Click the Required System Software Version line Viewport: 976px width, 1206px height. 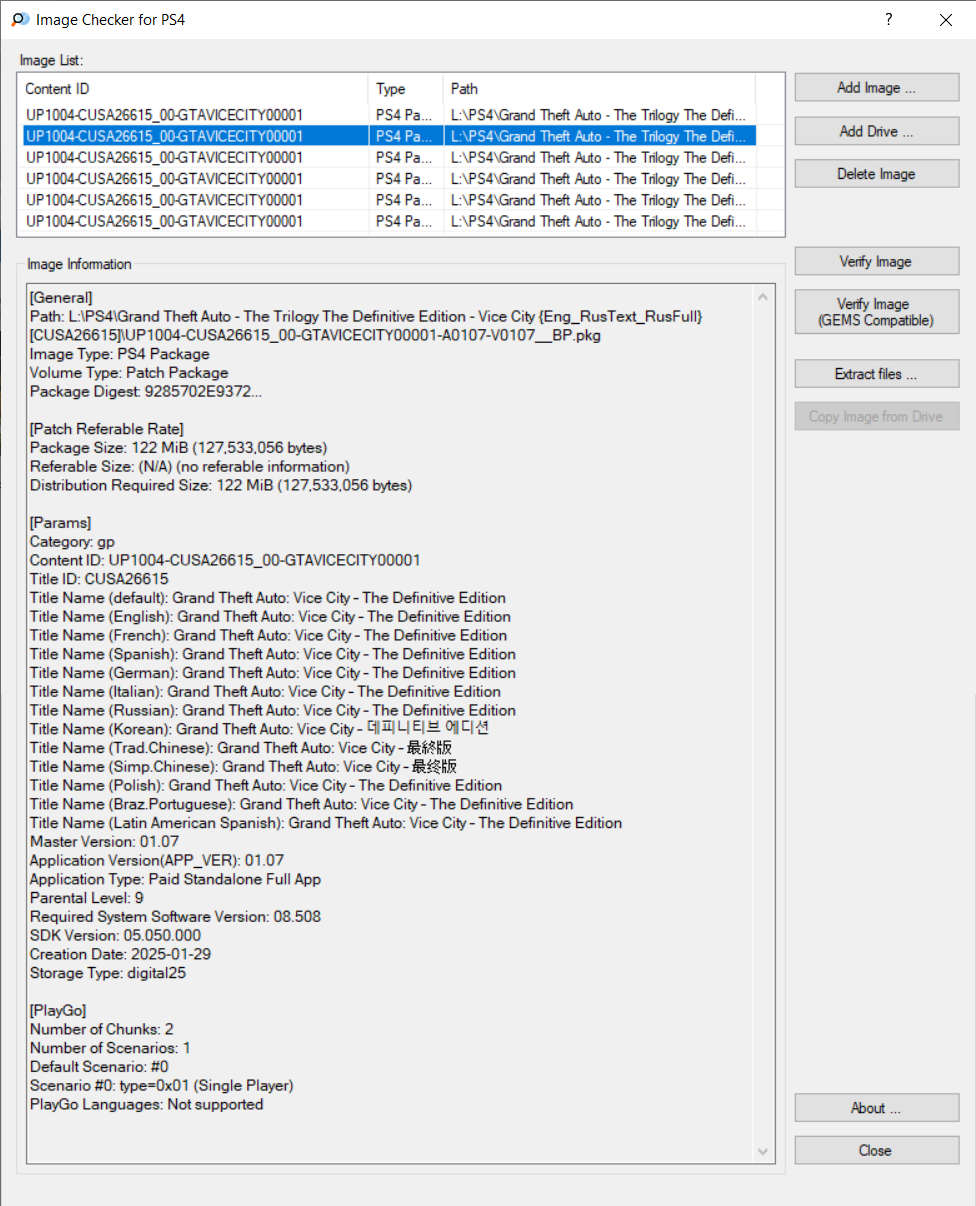point(175,917)
